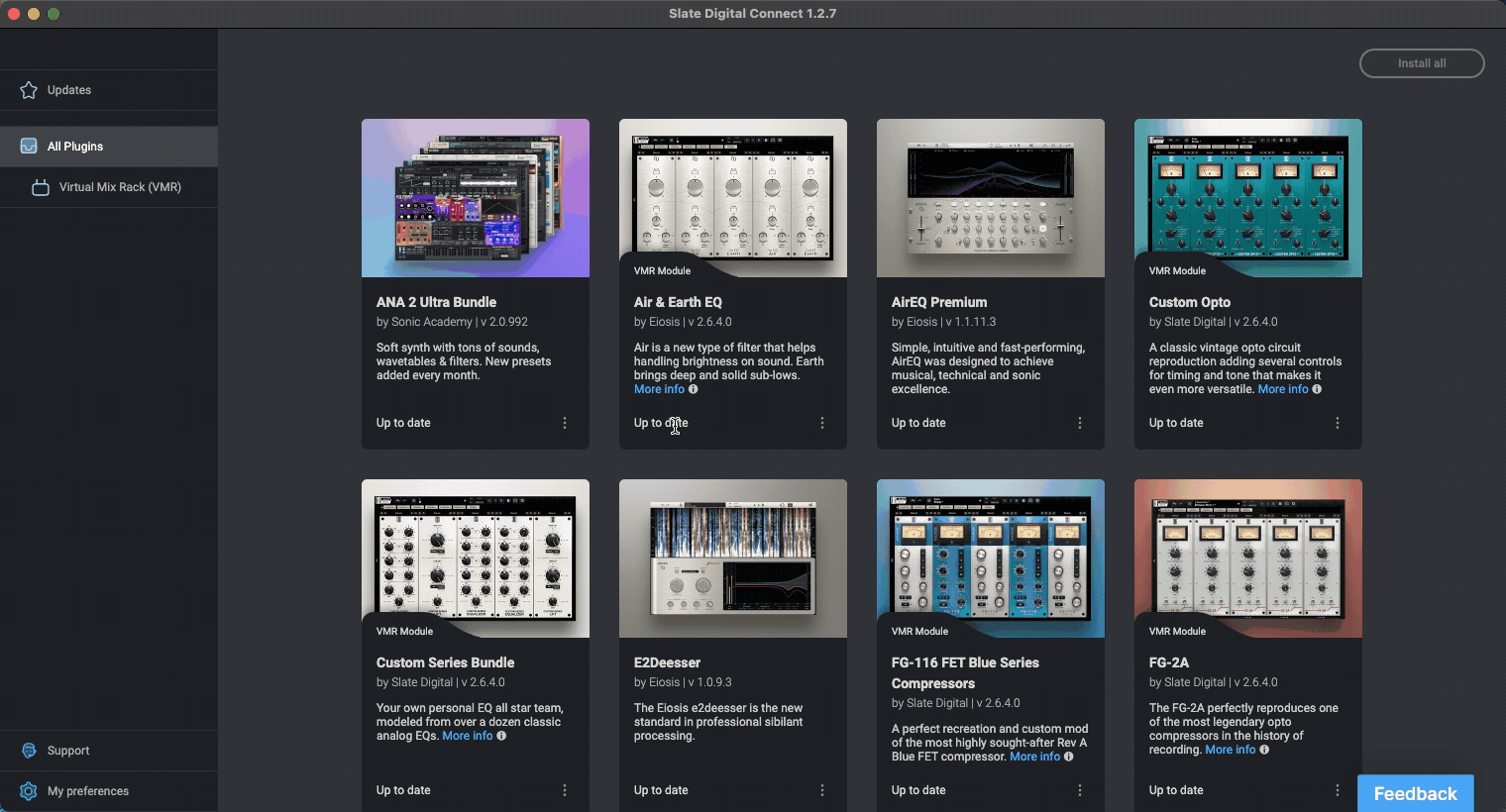Screen dimensions: 1506x812
Task: Follow More info link for Custom Series Bundle
Action: (x=467, y=736)
